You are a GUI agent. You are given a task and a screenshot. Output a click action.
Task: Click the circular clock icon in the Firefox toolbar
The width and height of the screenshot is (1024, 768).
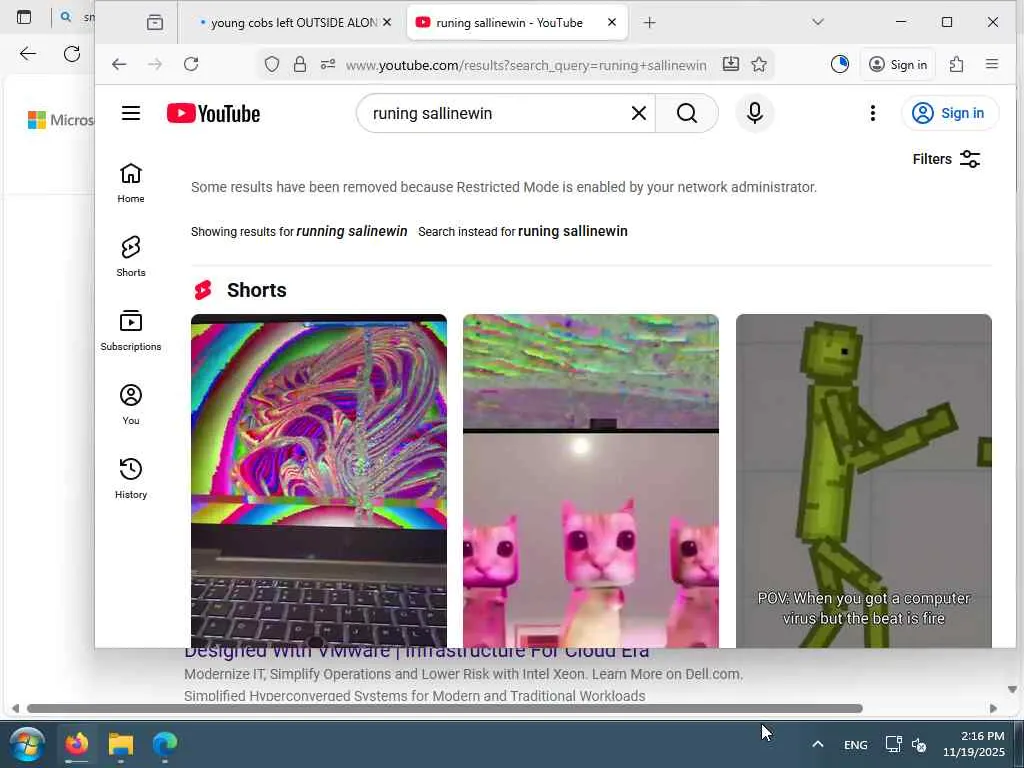tap(840, 64)
